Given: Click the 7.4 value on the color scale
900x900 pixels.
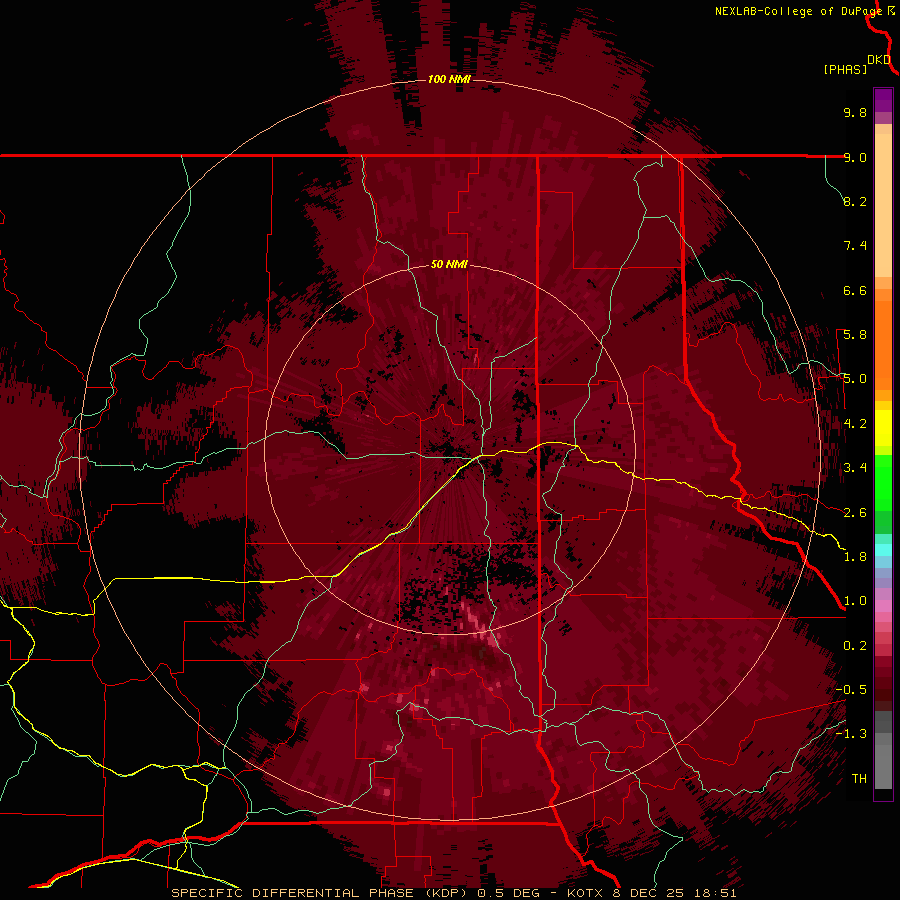Looking at the screenshot, I should pos(855,246).
